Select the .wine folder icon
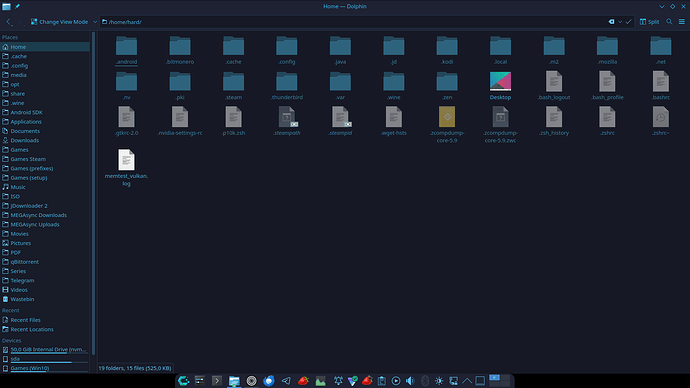 (394, 81)
